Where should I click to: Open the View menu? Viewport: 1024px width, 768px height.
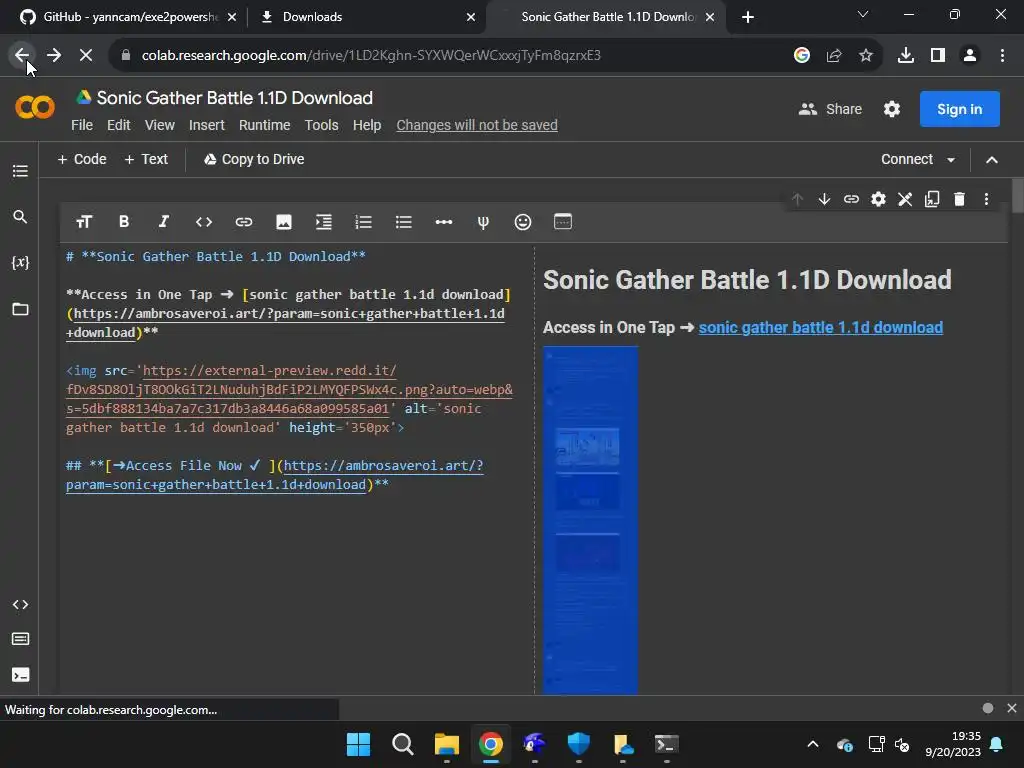click(159, 125)
